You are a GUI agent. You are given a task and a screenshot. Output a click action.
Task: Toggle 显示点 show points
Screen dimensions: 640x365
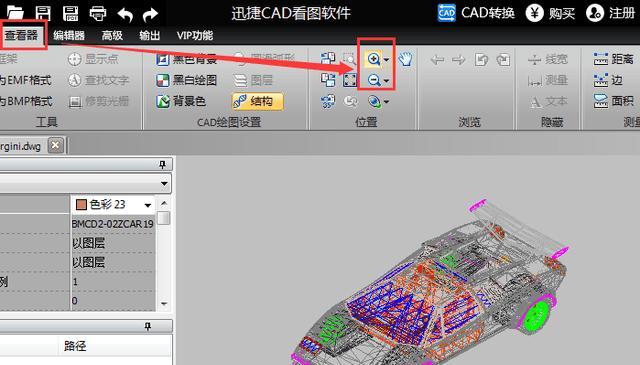coord(93,60)
